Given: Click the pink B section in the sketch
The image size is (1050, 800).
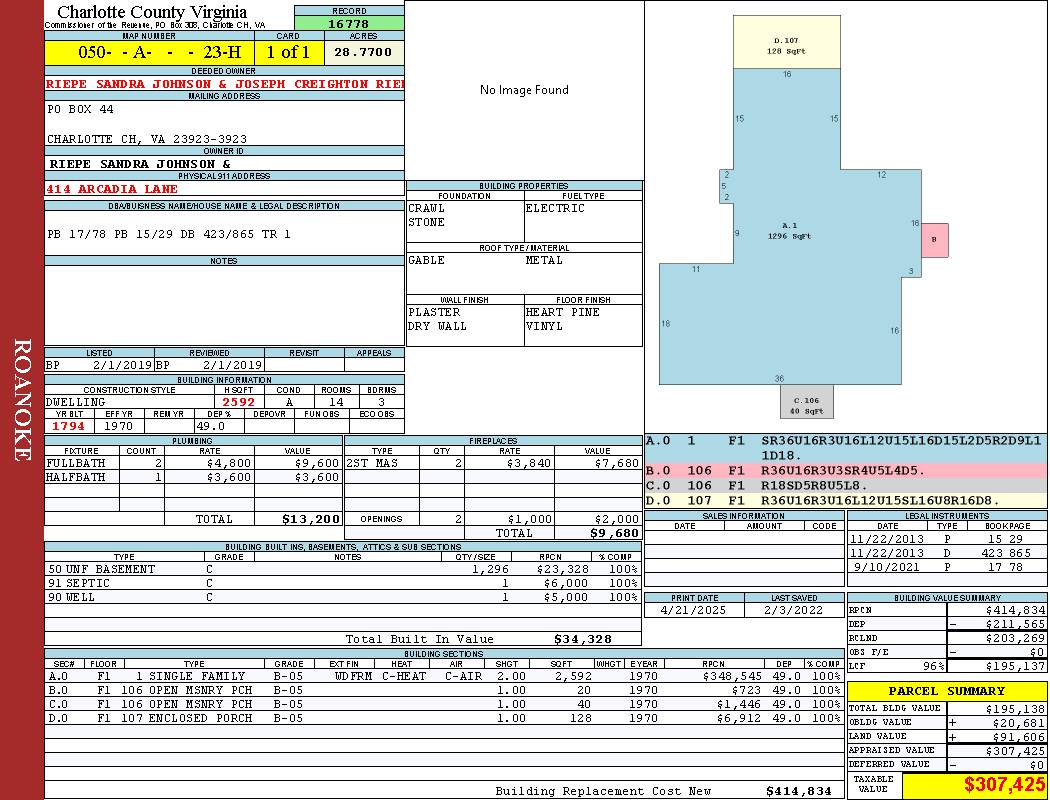Looking at the screenshot, I should tap(934, 239).
